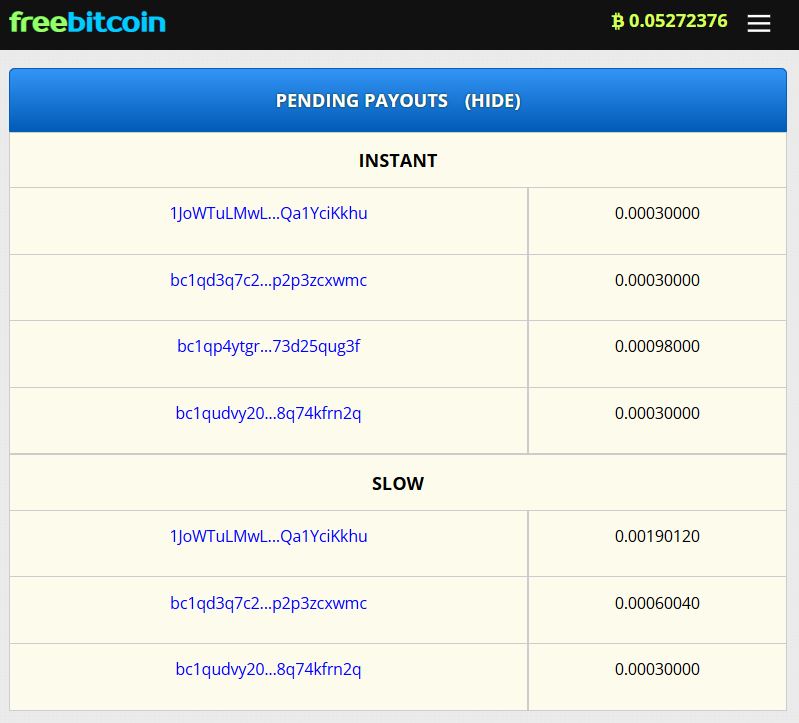Open Instant payout address bc1qd3q7c2...p2p3zcxwmc
Viewport: 799px width, 723px height.
pos(268,280)
